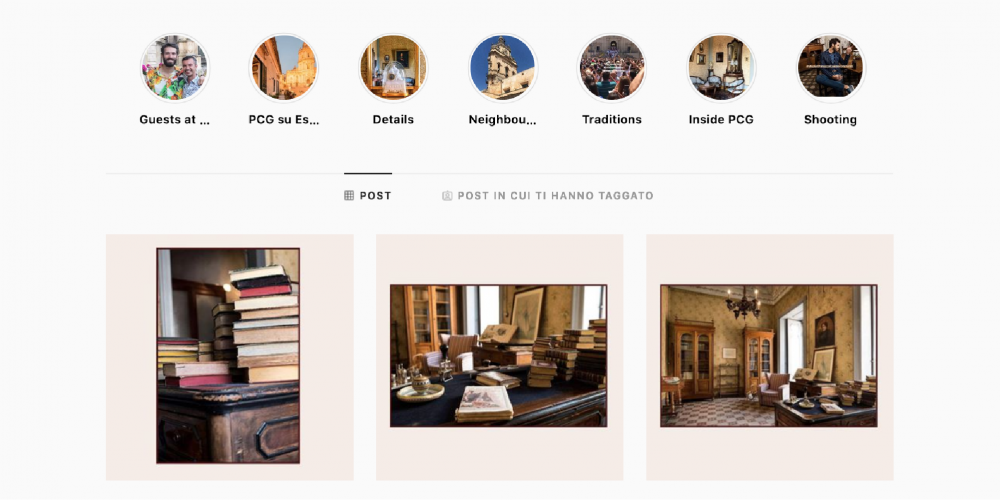Click the 'Traditions' highlight label
The width and height of the screenshot is (1000, 500).
click(x=612, y=119)
